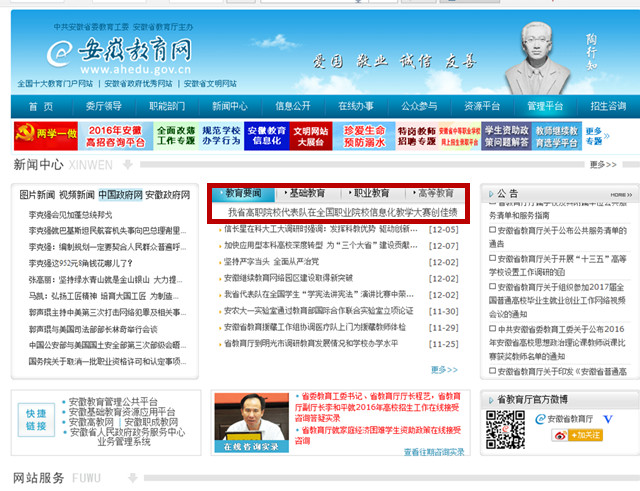Open 在线办事 navigation item
The image size is (640, 491).
356,106
